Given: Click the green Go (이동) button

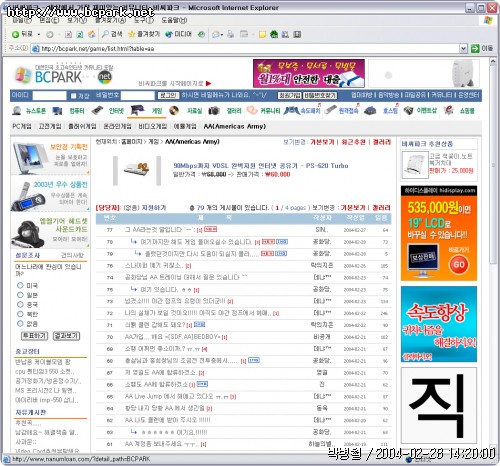Looking at the screenshot, I should [x=482, y=49].
